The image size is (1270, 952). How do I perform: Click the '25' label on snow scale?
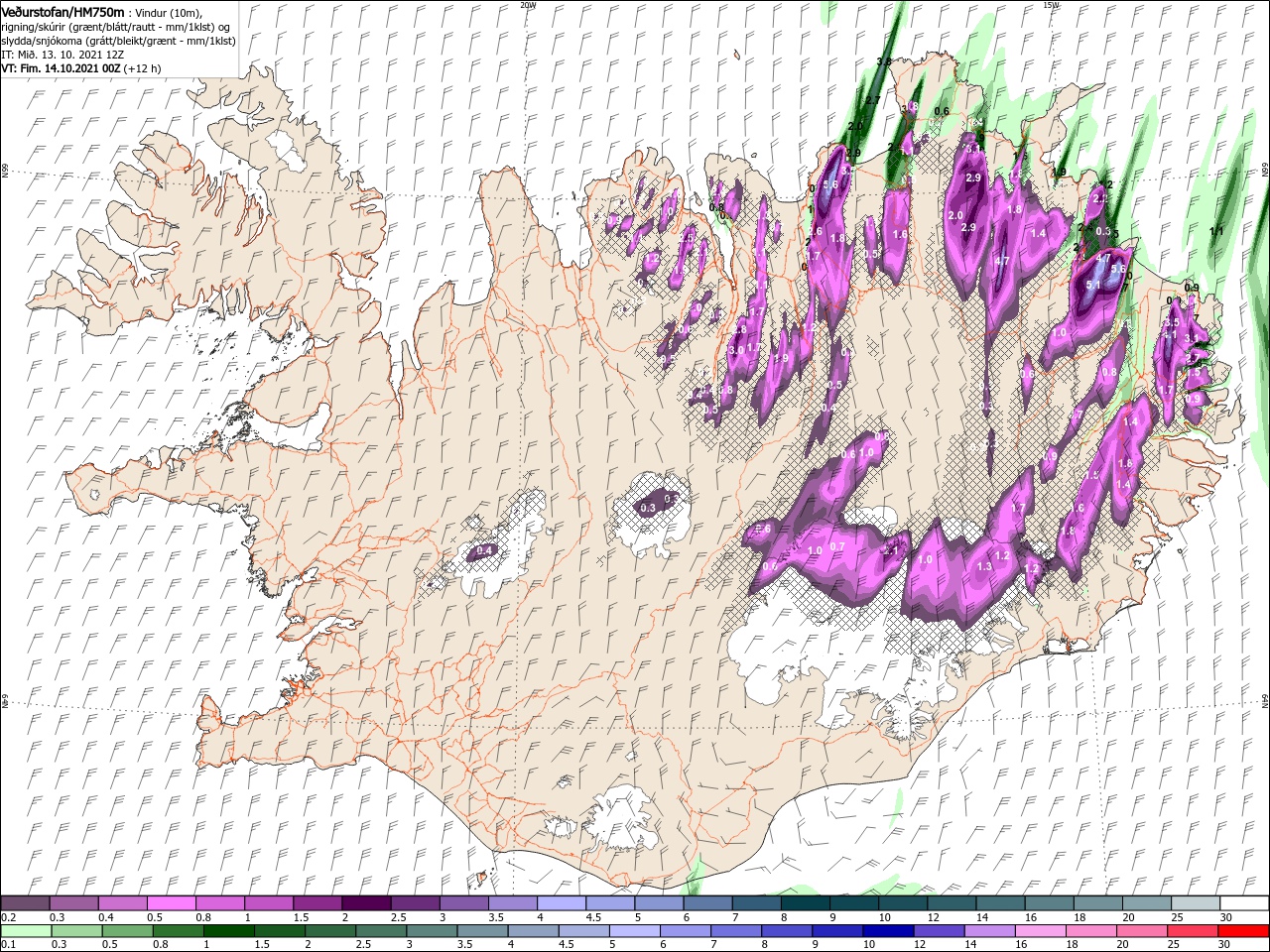pos(1177,917)
